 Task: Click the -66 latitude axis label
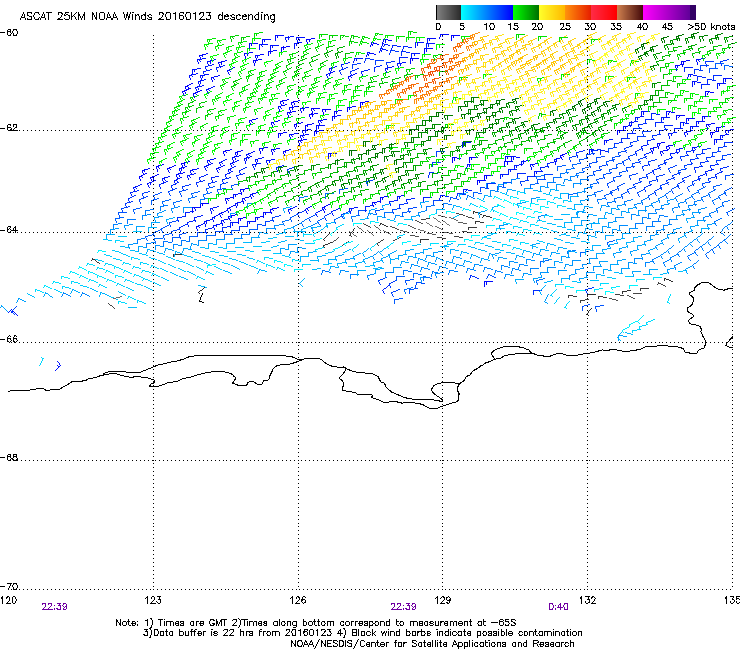click(9, 339)
